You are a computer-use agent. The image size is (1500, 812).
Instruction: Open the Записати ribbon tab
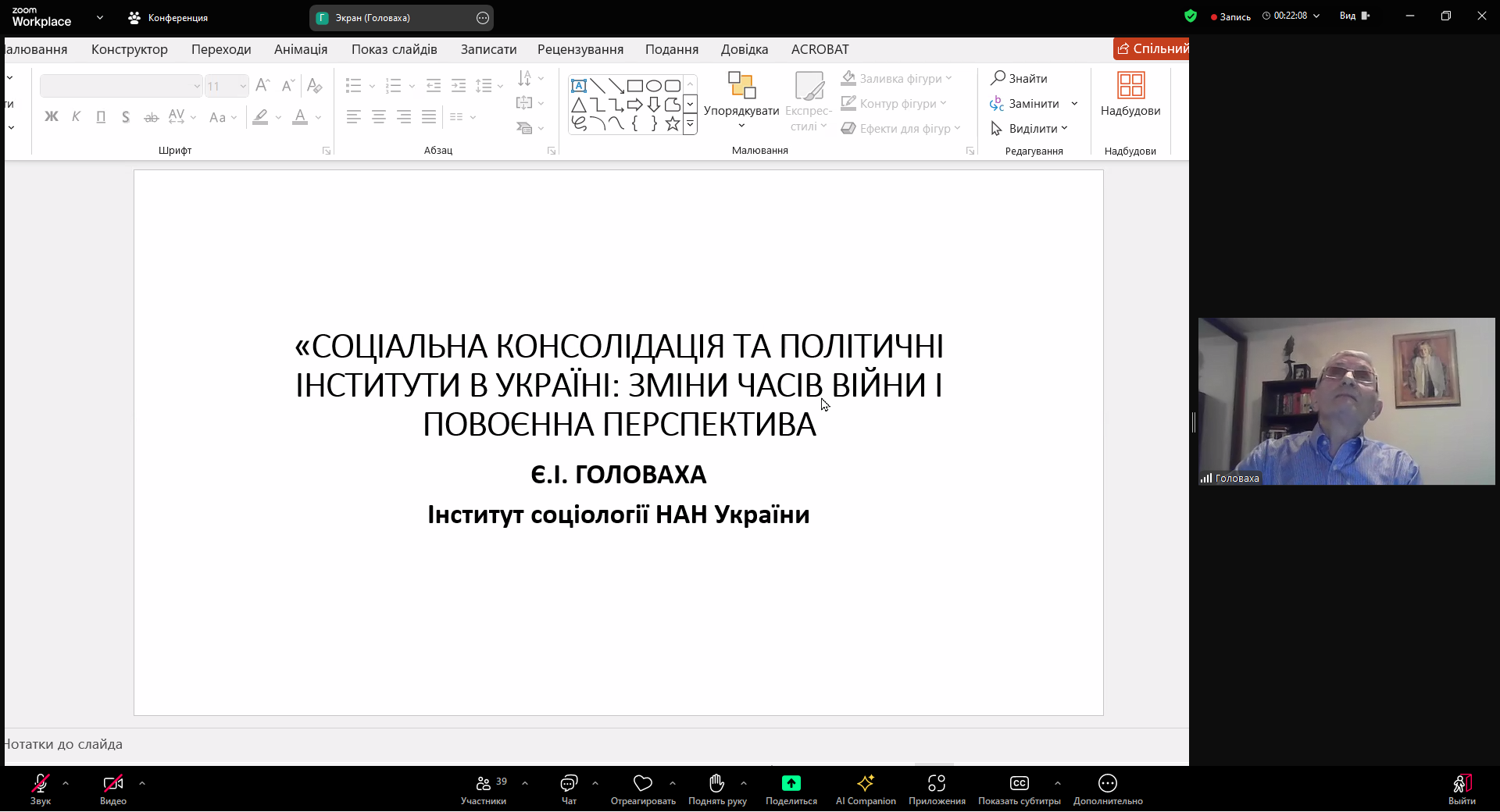(488, 49)
